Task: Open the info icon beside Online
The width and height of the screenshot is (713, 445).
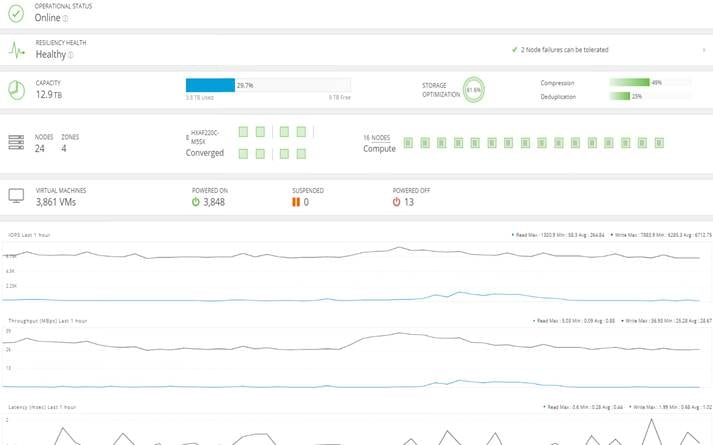Action: (65, 19)
